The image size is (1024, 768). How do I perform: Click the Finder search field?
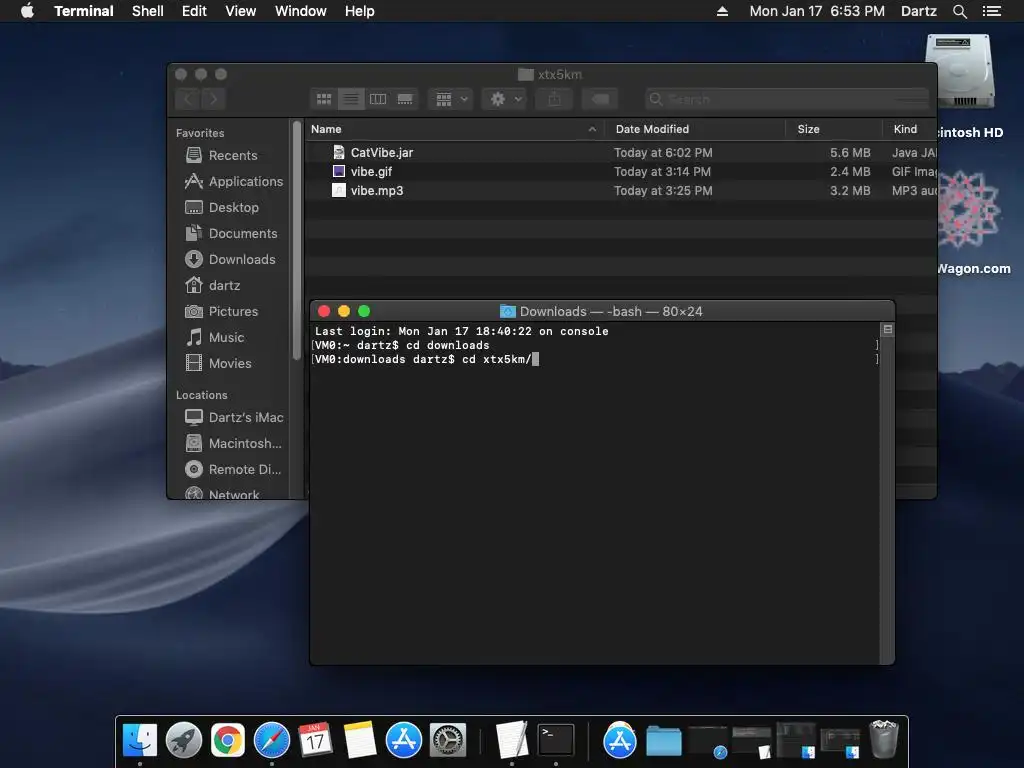point(786,99)
